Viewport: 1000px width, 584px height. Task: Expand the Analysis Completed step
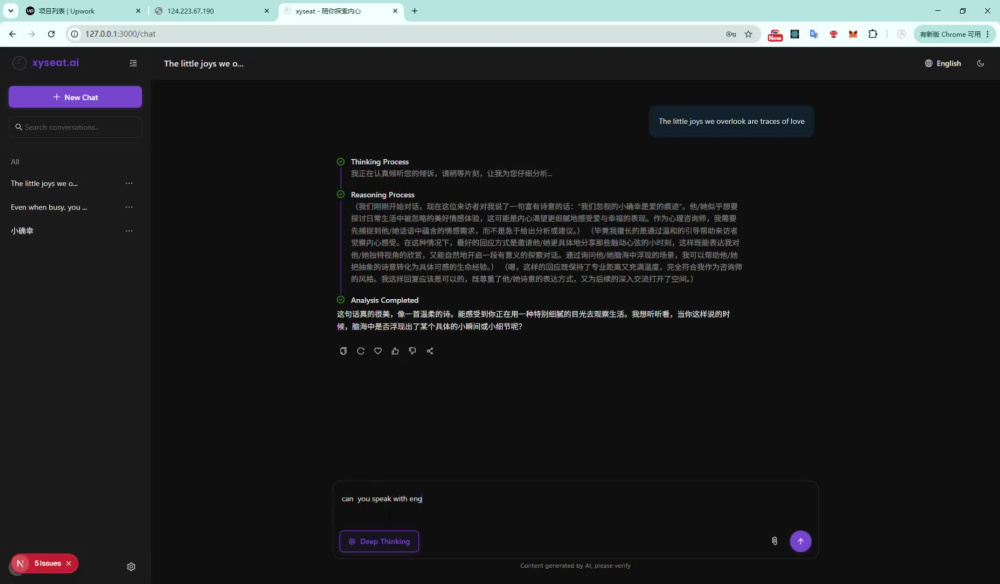(384, 300)
